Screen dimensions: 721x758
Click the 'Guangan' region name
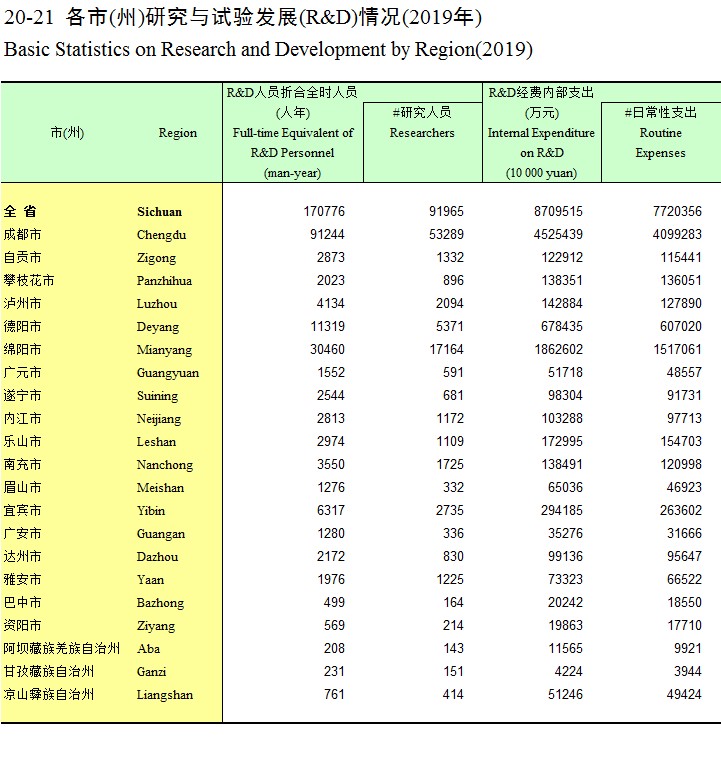pos(161,534)
